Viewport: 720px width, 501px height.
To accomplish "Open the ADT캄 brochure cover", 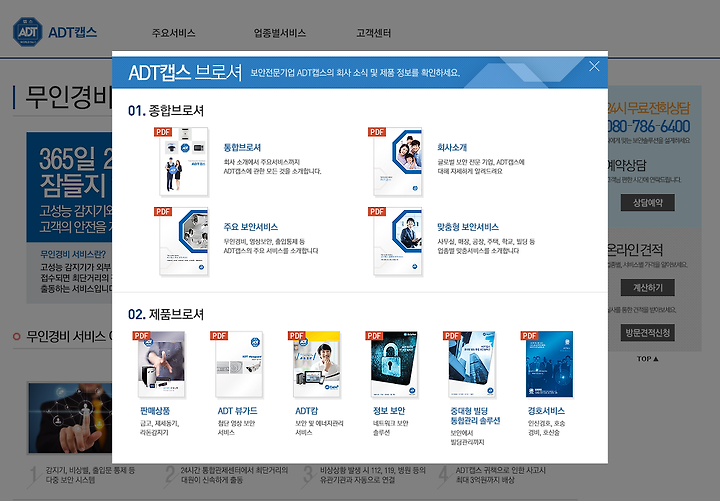I will point(317,364).
